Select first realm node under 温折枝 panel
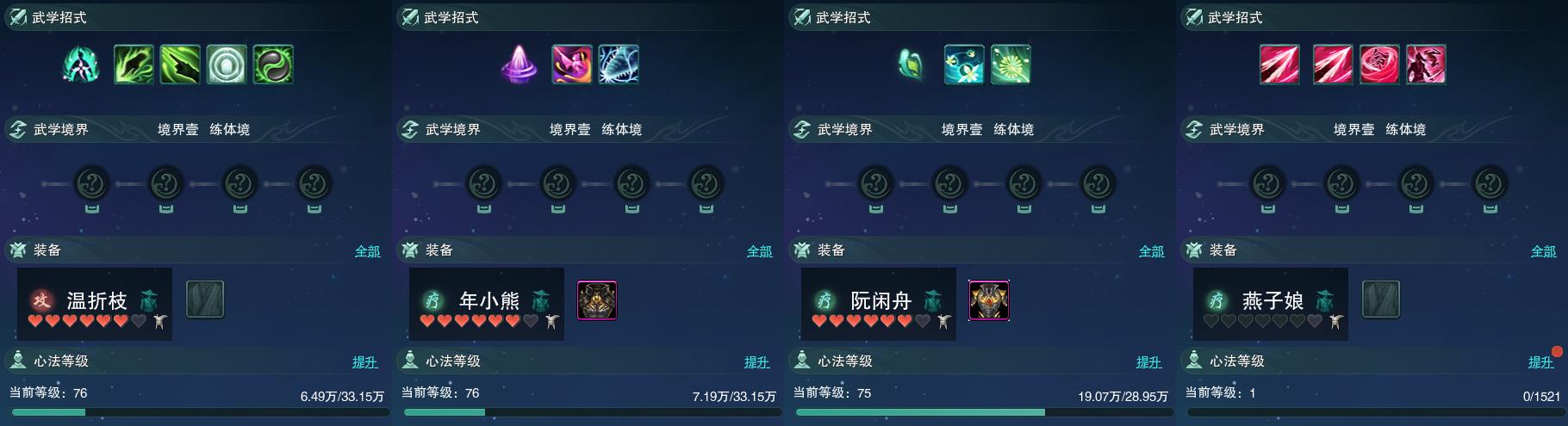1568x426 pixels. (92, 183)
